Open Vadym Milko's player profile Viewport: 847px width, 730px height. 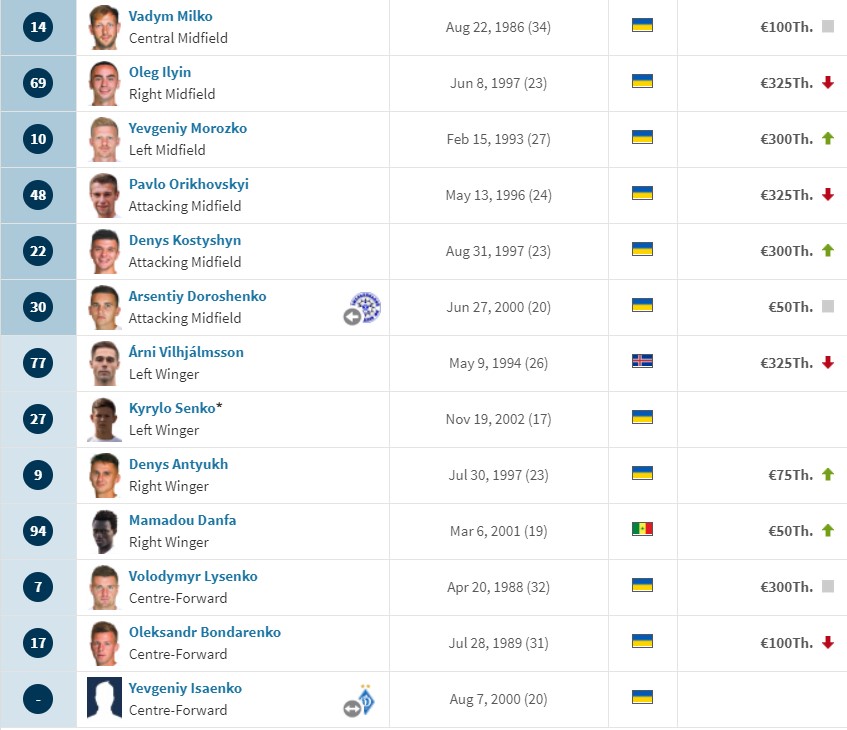click(170, 16)
